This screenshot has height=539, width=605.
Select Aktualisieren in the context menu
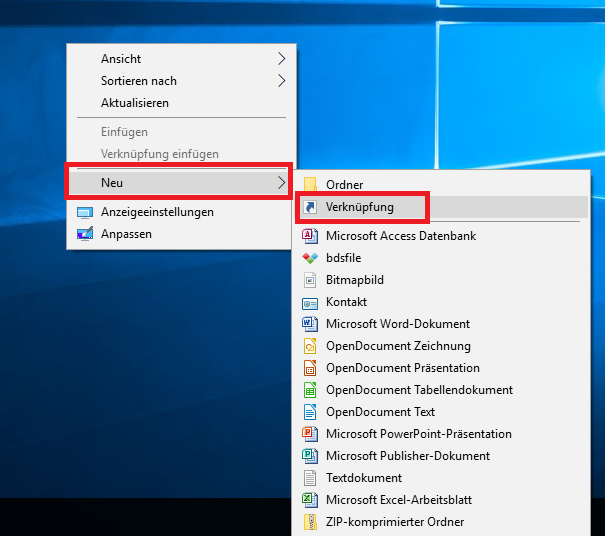click(x=135, y=103)
